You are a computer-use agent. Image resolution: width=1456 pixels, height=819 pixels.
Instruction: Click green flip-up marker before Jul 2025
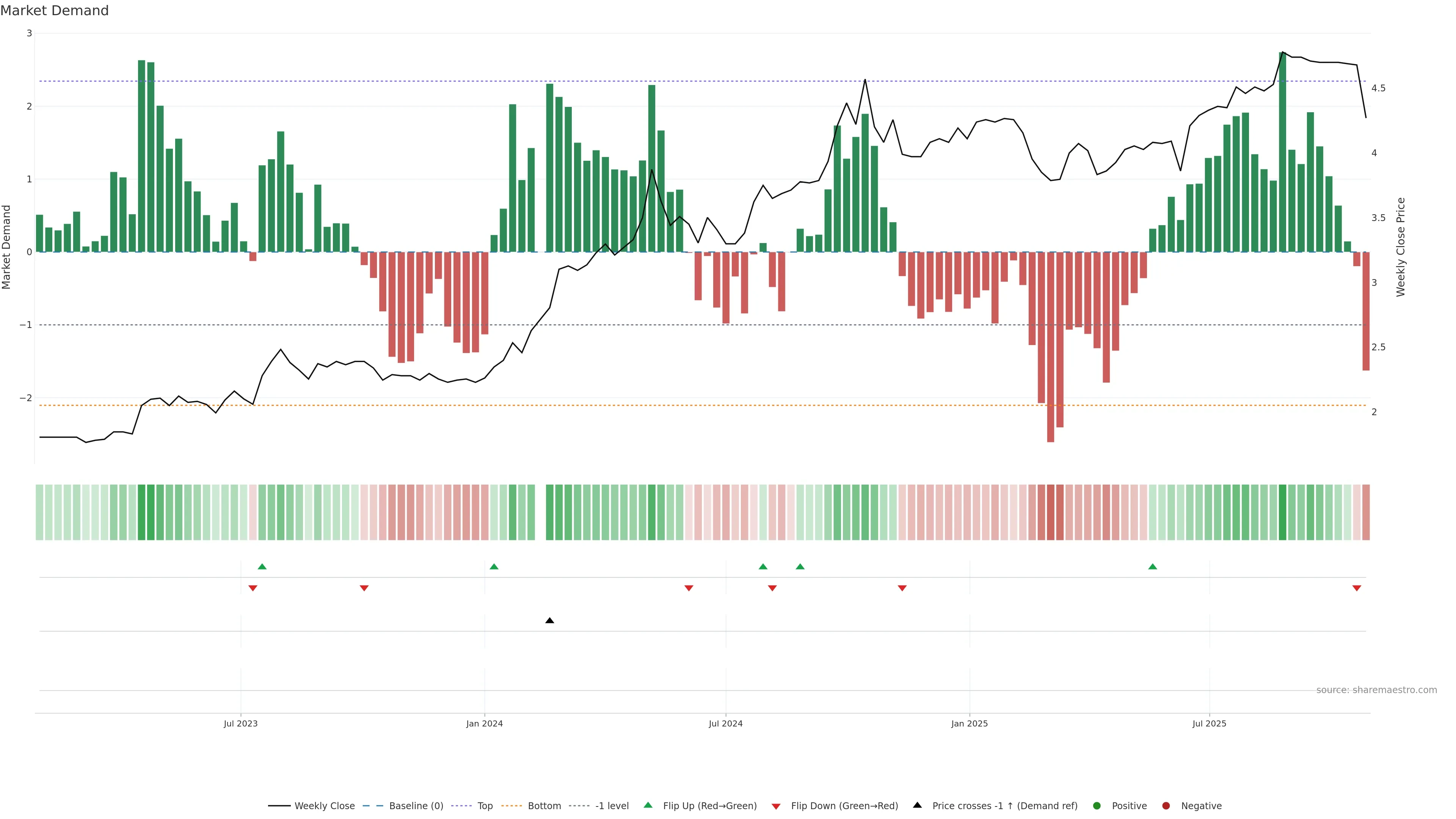(1153, 566)
